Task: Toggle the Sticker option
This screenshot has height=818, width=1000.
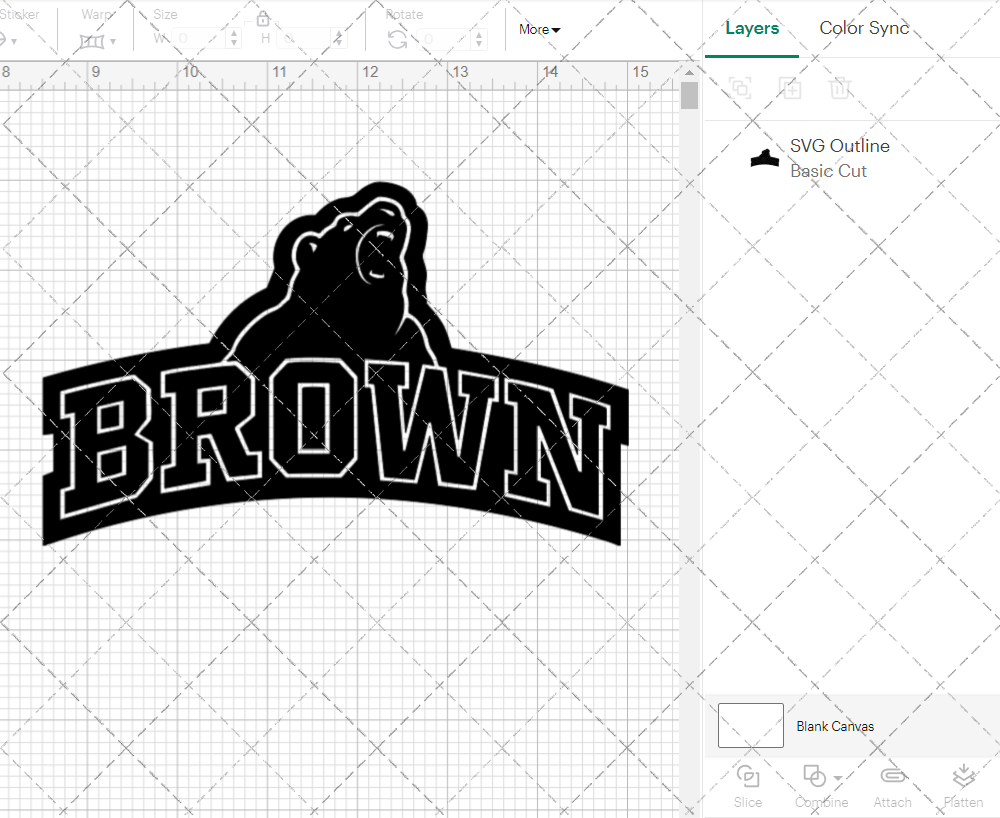Action: 8,40
